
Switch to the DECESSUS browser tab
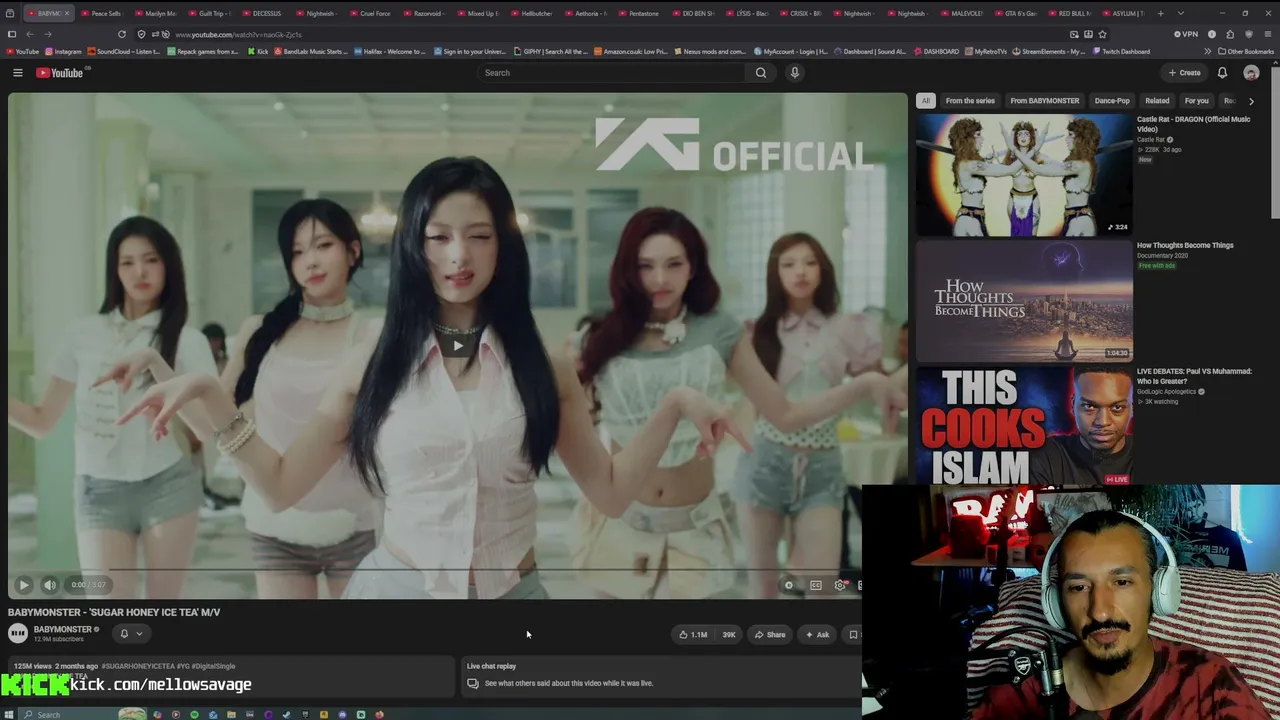[261, 14]
